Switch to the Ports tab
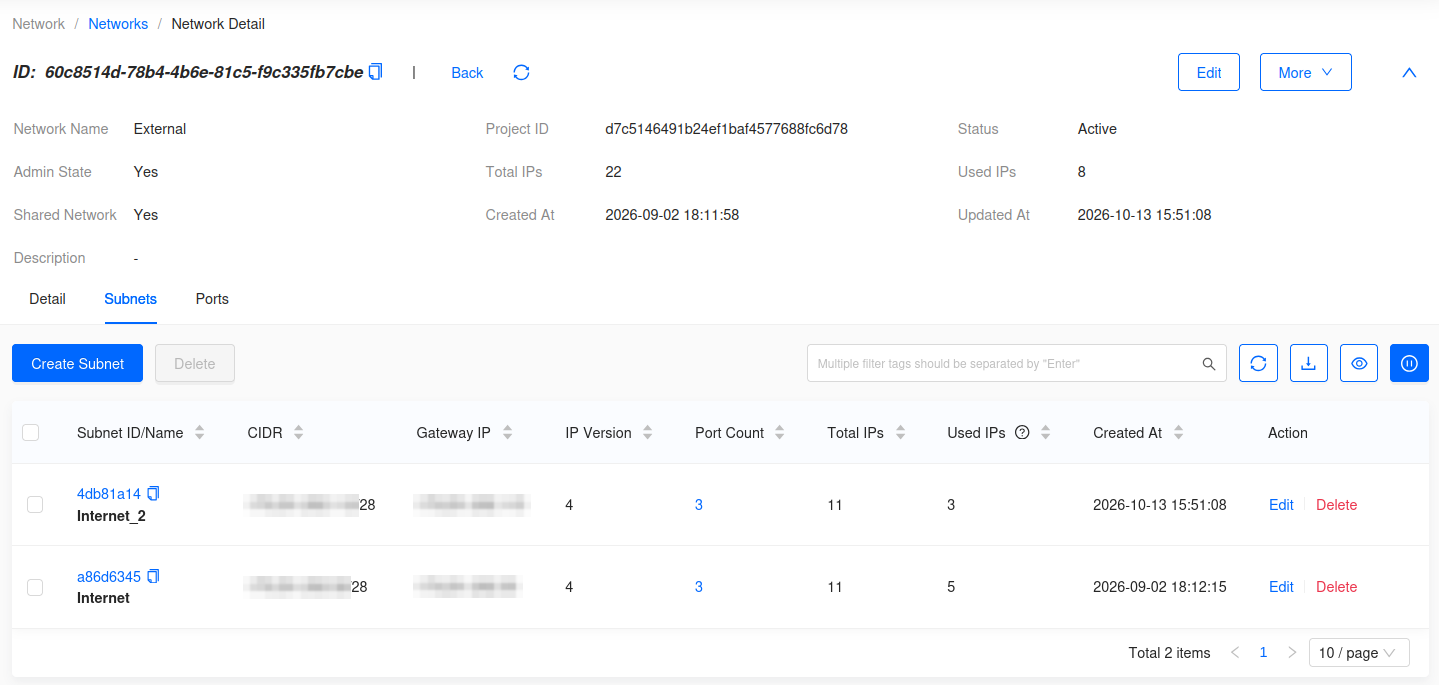Screen dimensions: 1439x685 click(212, 299)
